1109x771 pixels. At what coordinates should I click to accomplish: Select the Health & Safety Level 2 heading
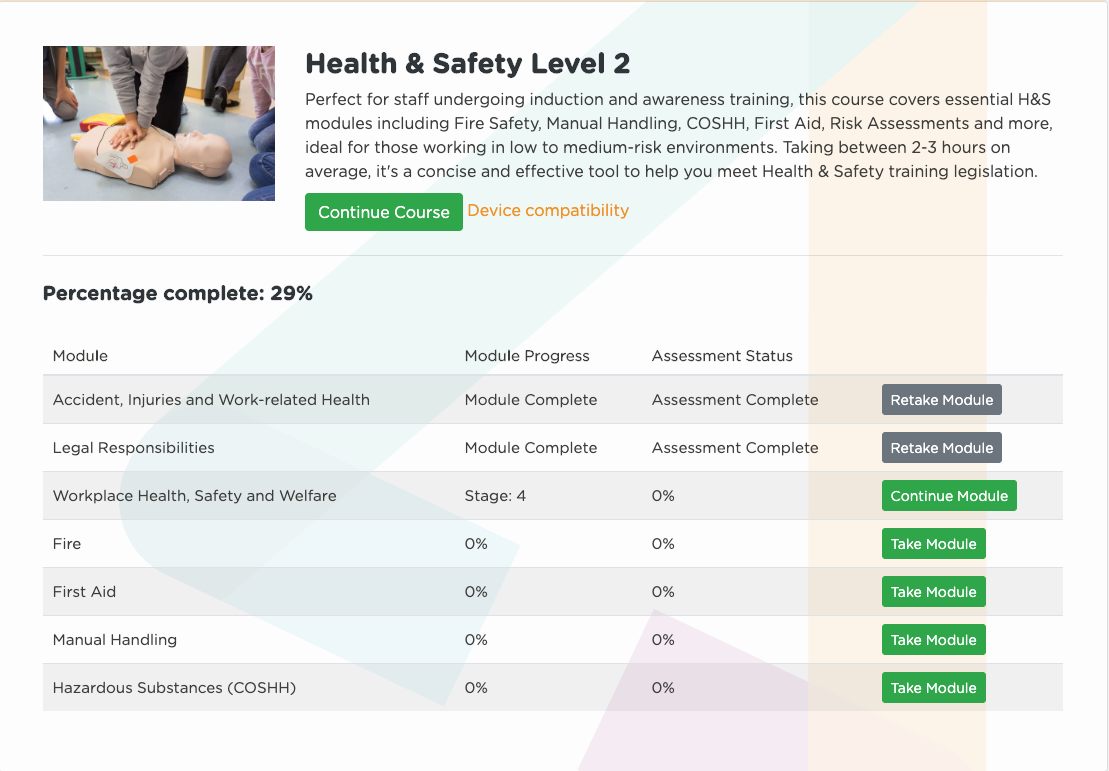468,64
